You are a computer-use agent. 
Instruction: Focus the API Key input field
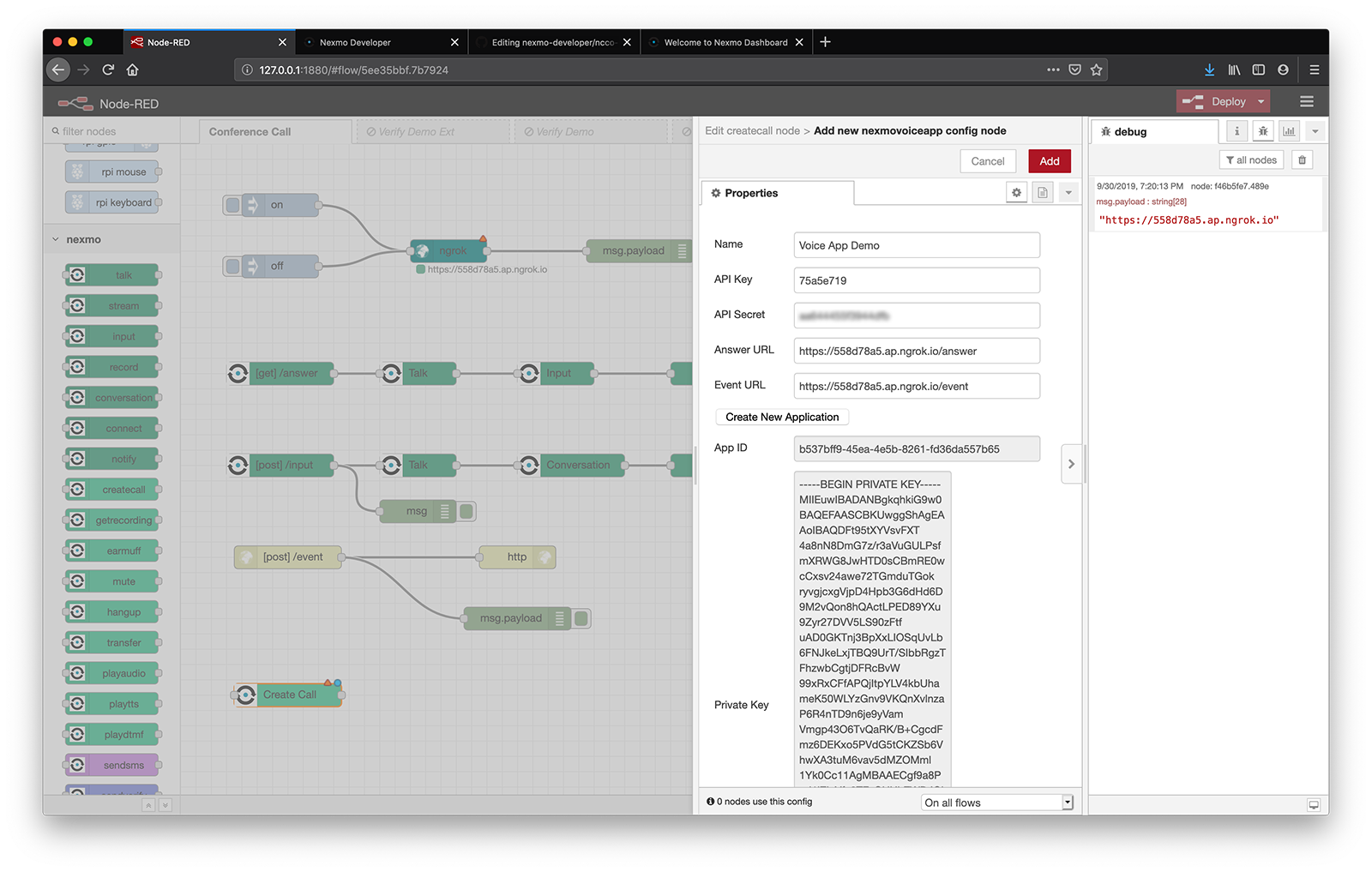(x=917, y=280)
